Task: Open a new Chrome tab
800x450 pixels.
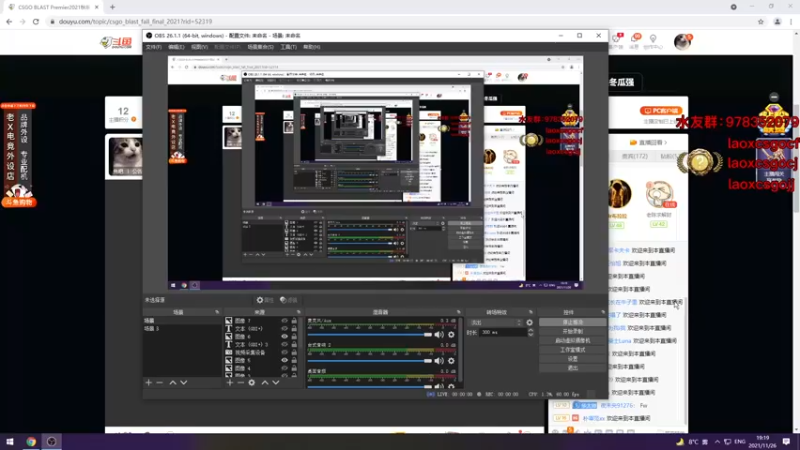Action: point(112,7)
